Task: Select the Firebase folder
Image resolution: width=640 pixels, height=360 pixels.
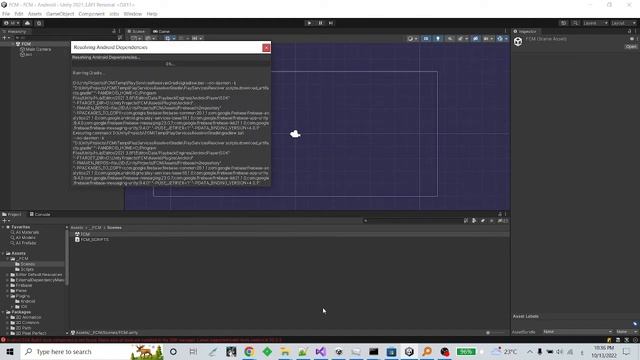Action: click(24, 285)
